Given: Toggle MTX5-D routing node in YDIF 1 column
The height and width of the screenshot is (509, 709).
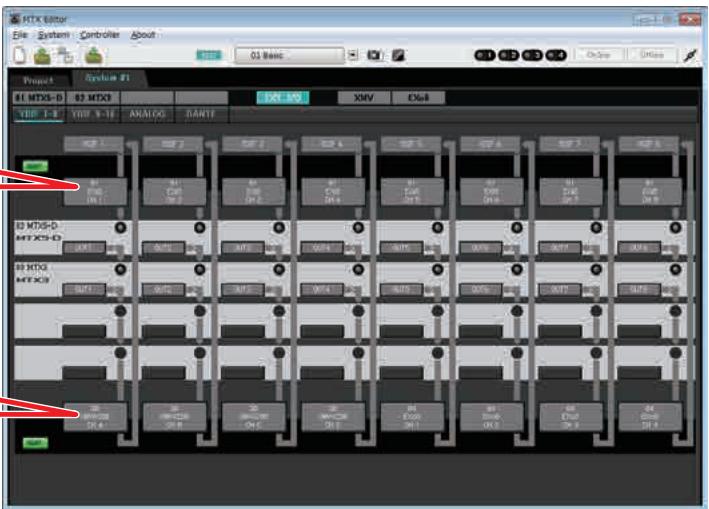Looking at the screenshot, I should 120,227.
